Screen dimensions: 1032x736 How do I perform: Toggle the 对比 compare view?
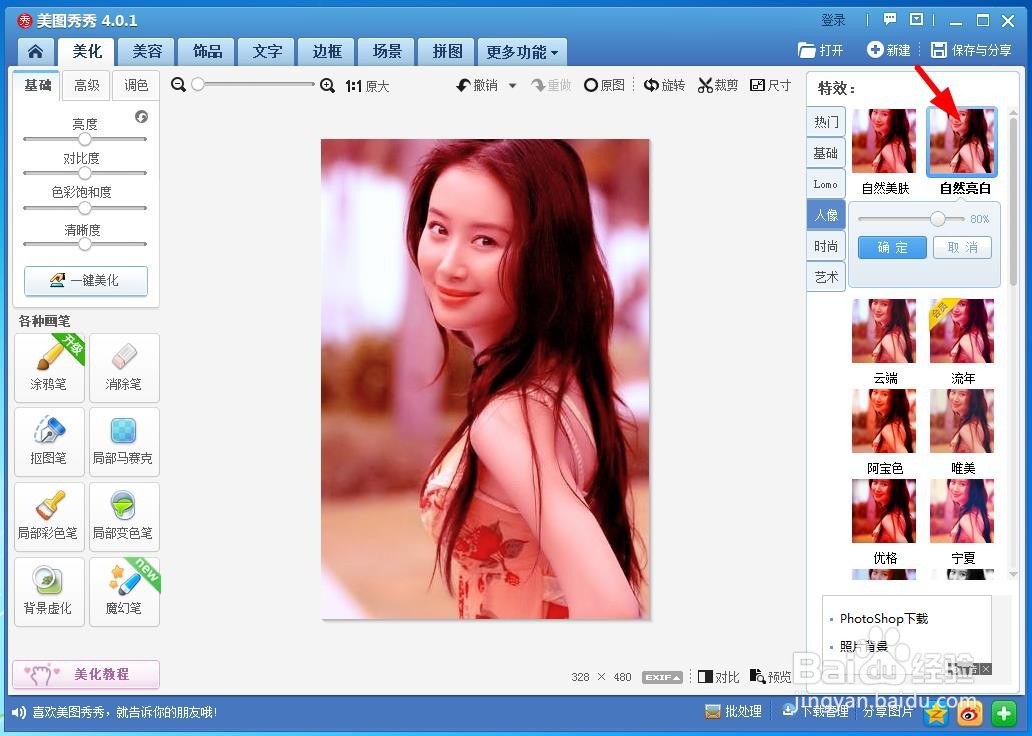coord(719,677)
